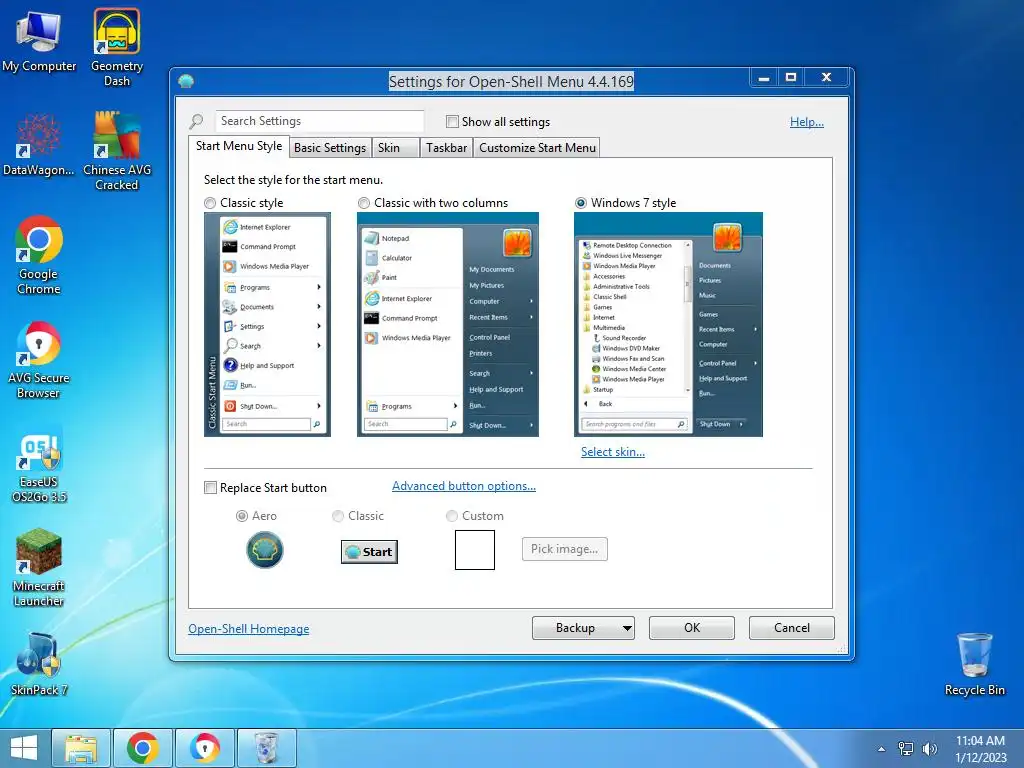Viewport: 1024px width, 768px height.
Task: Open the Taskbar tab
Action: (x=446, y=148)
